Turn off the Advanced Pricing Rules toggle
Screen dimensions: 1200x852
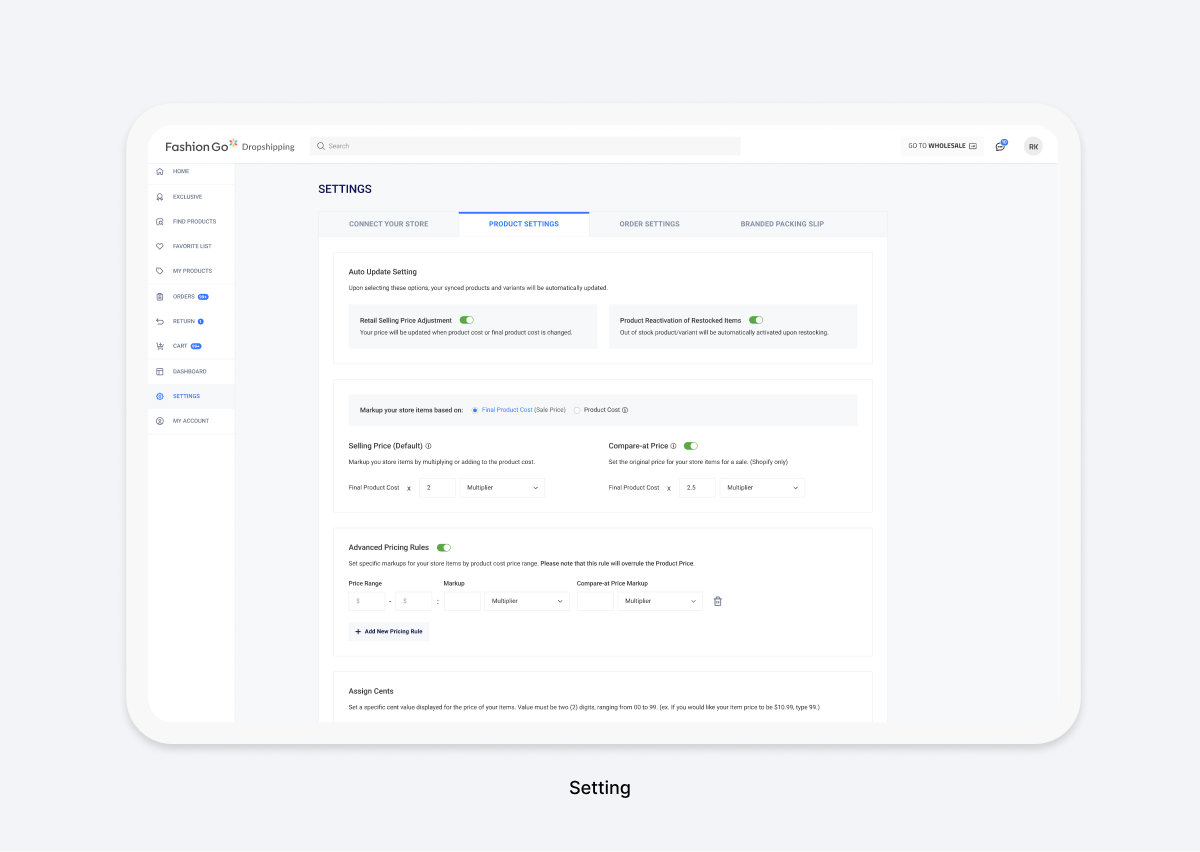coord(444,548)
